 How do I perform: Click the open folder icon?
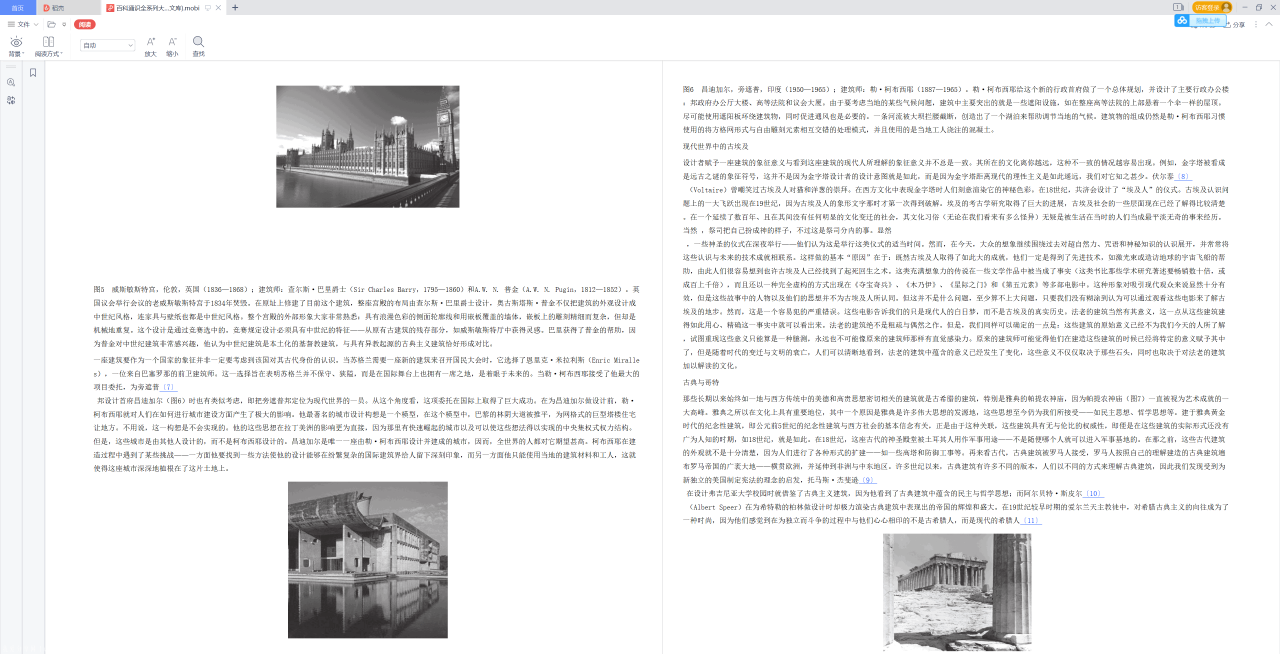51,24
